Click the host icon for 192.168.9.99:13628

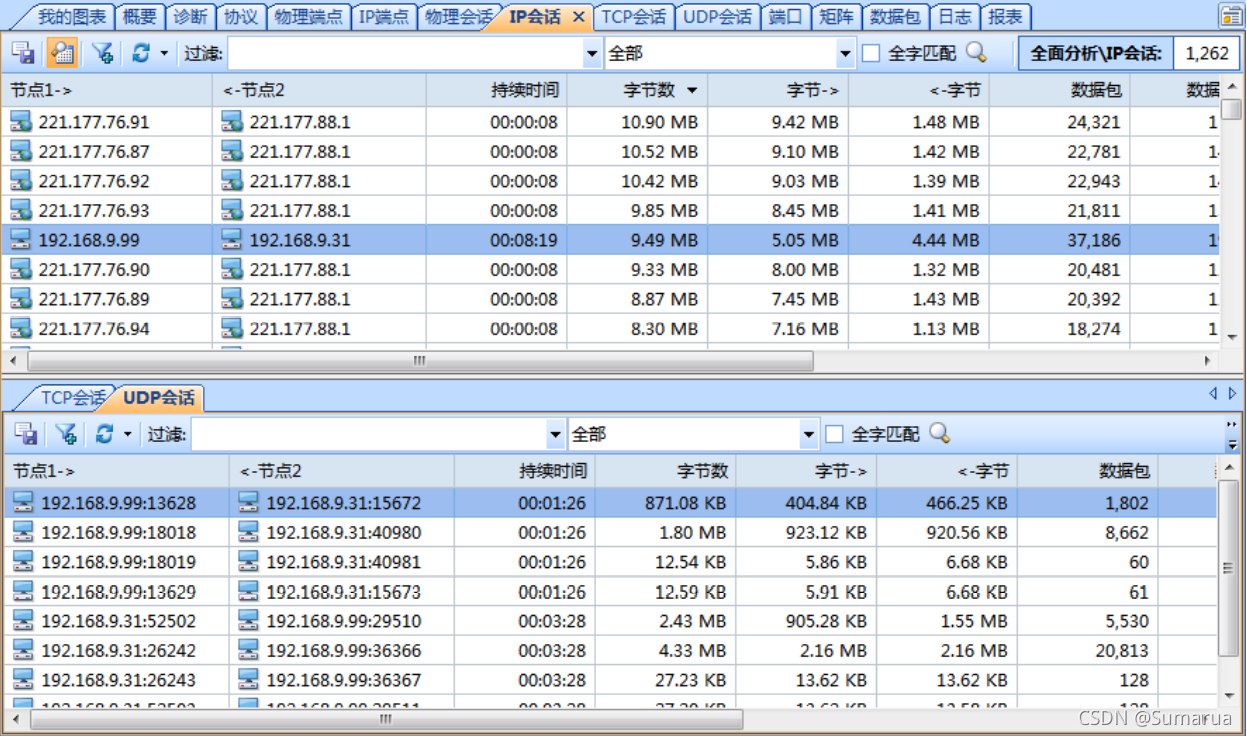(24, 503)
